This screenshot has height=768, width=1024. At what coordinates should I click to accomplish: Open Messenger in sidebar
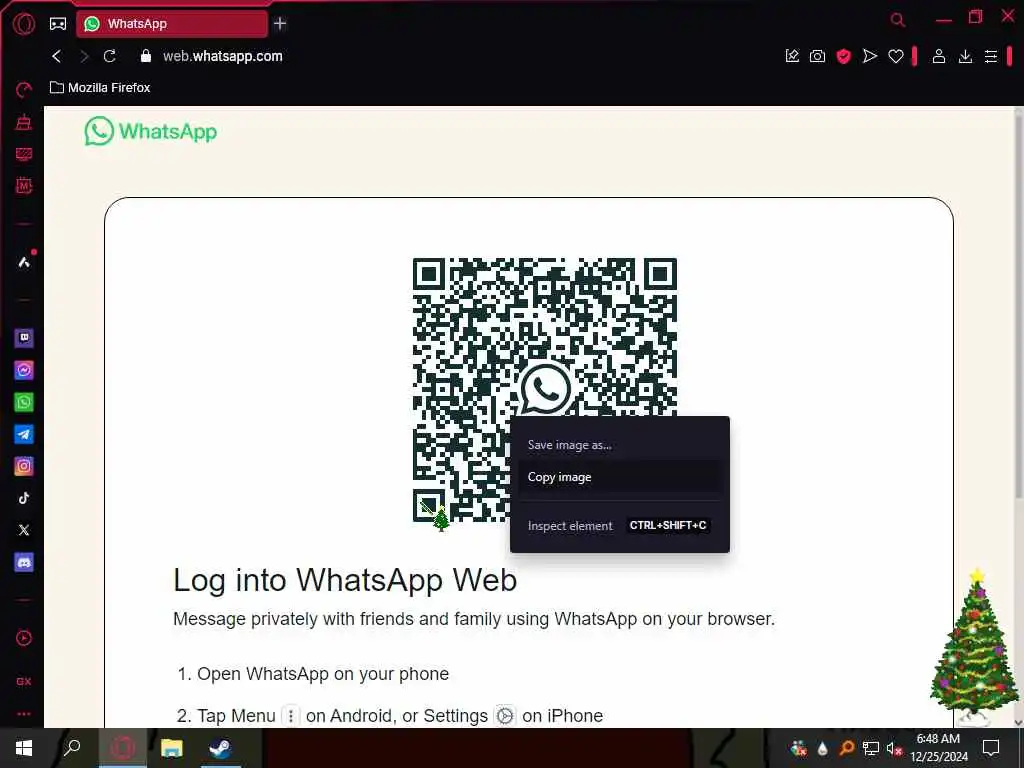point(24,370)
